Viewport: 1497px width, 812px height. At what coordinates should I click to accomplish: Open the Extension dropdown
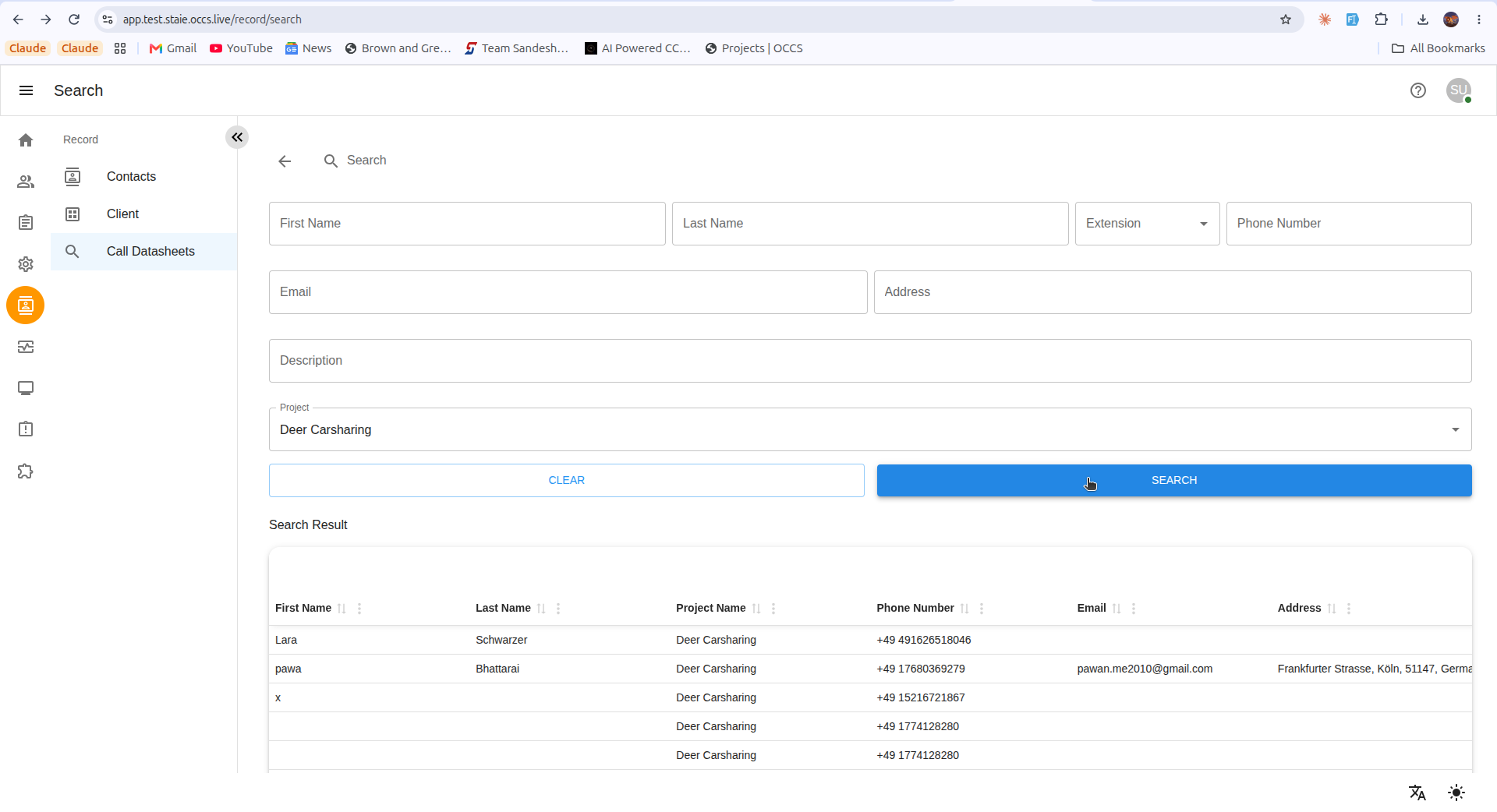pyautogui.click(x=1147, y=224)
